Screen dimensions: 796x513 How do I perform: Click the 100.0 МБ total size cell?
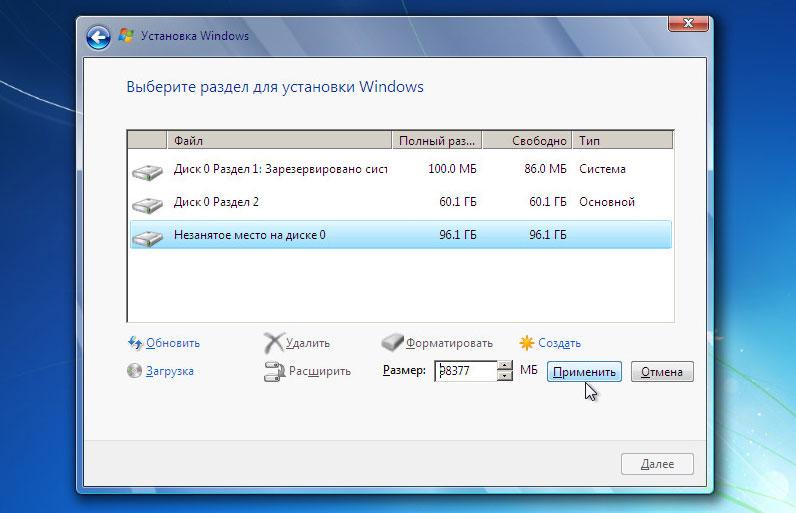click(452, 169)
